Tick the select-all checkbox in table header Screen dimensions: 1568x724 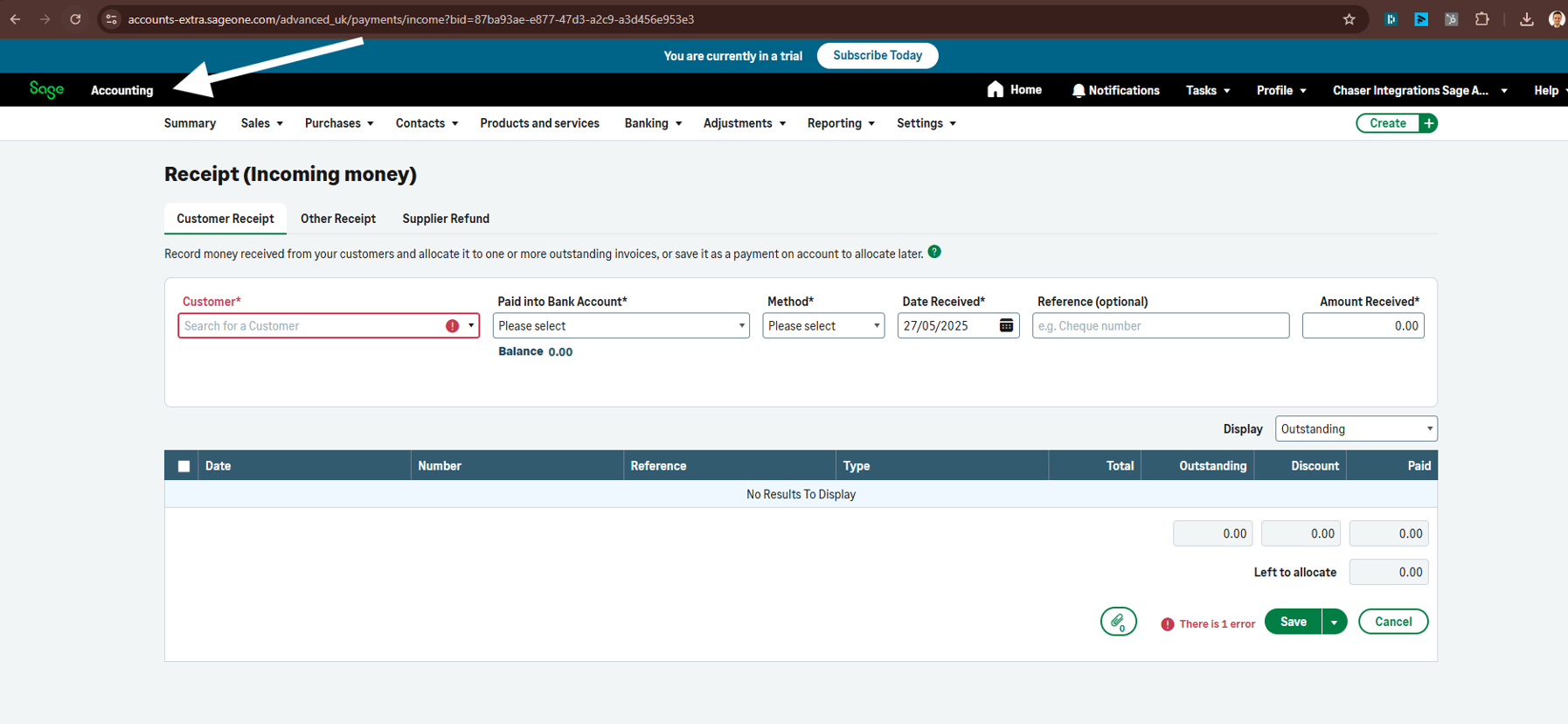coord(184,466)
